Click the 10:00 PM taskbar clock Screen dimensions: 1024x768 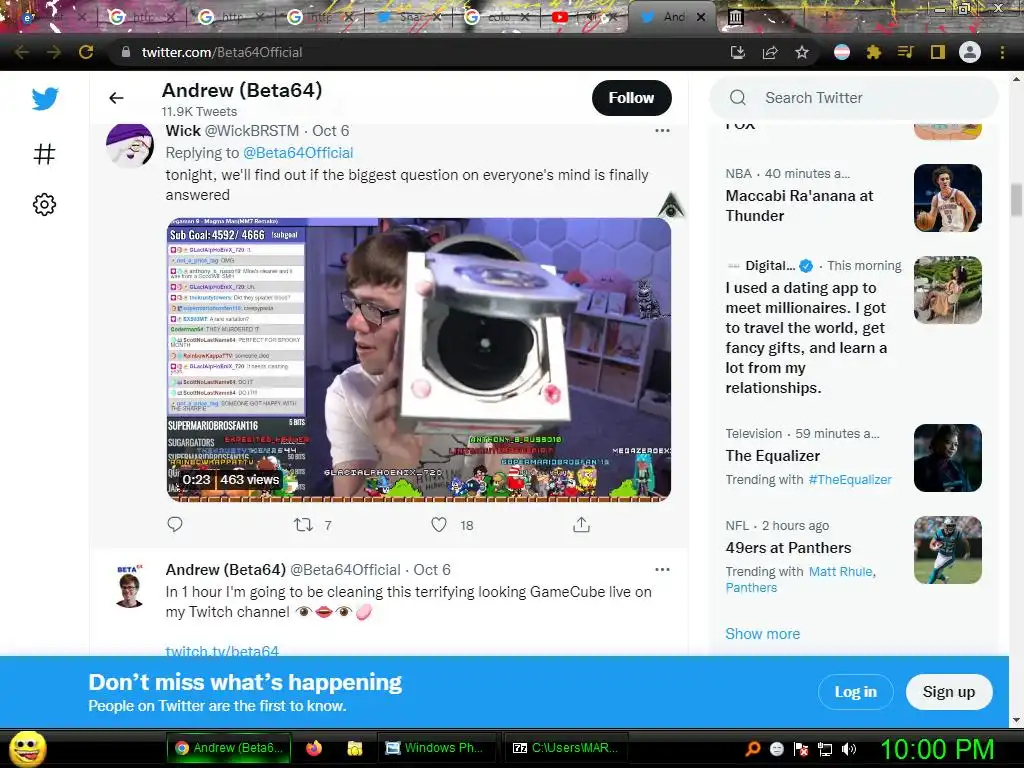[x=938, y=749]
